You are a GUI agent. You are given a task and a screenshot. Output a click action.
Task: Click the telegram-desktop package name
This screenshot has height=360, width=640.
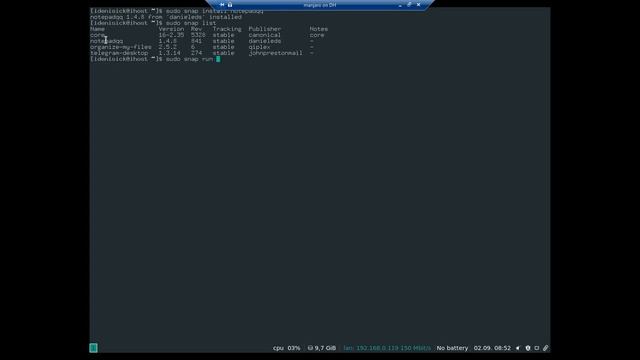click(119, 53)
